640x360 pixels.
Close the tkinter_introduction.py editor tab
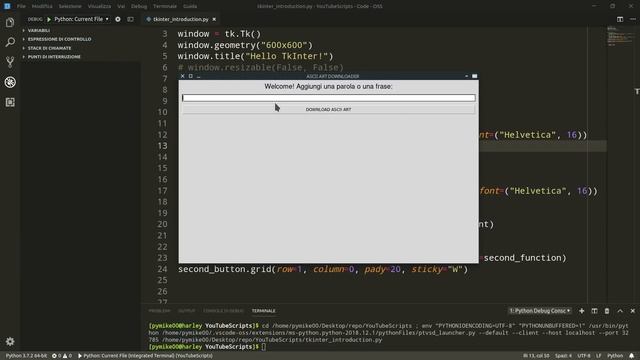click(x=214, y=19)
